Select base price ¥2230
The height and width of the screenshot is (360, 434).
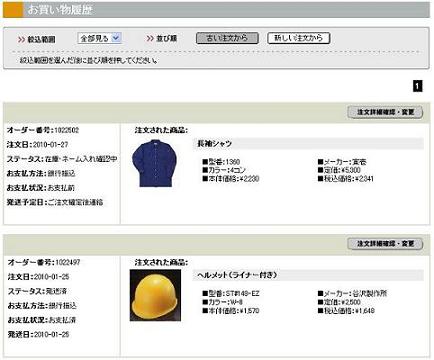tap(250, 179)
